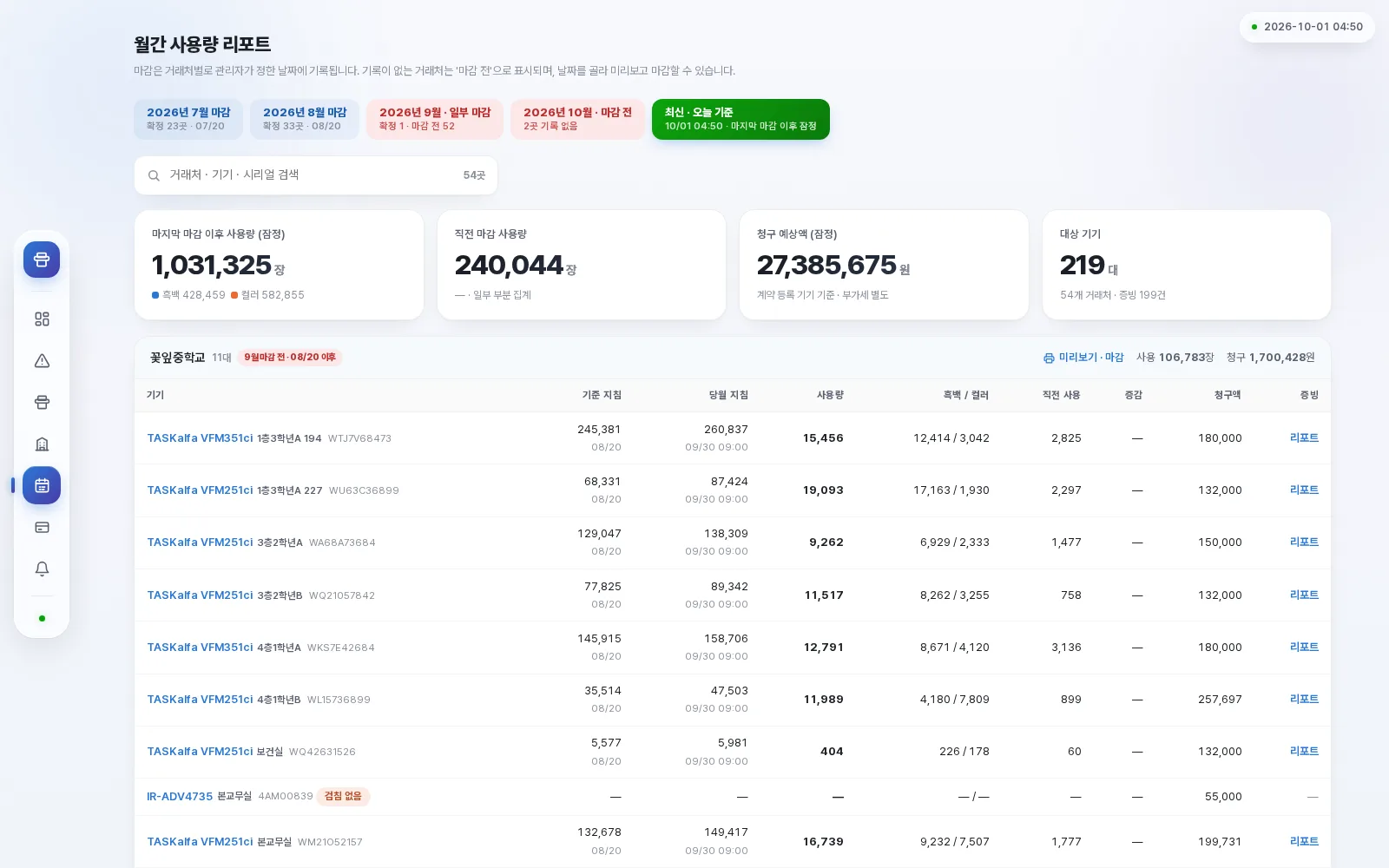Open the building customers icon
Image resolution: width=1389 pixels, height=868 pixels.
point(42,444)
